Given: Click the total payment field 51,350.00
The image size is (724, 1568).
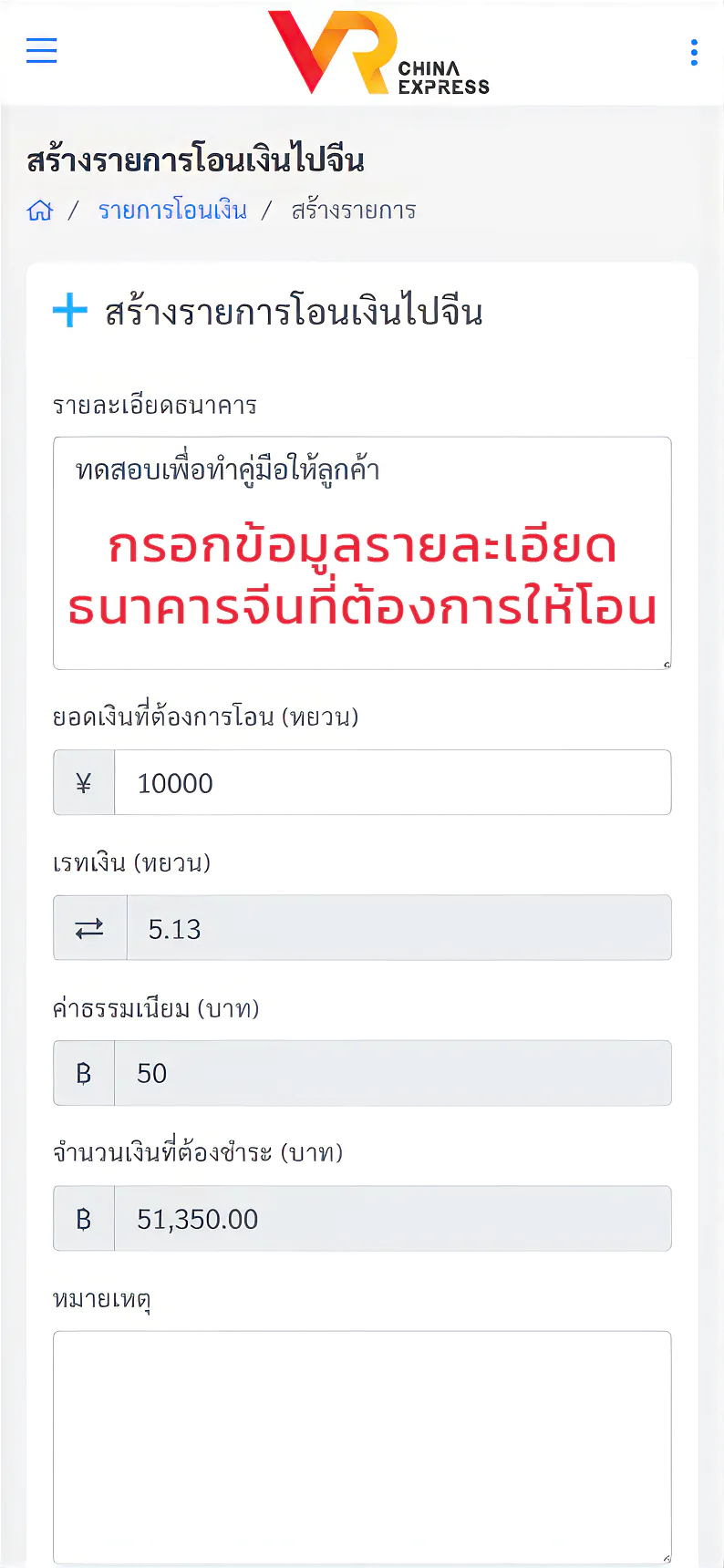Looking at the screenshot, I should click(392, 1219).
